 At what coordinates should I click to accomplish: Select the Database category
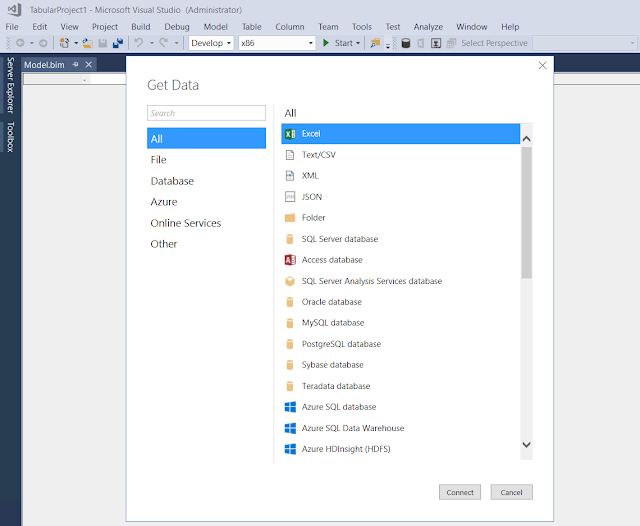coord(206,181)
